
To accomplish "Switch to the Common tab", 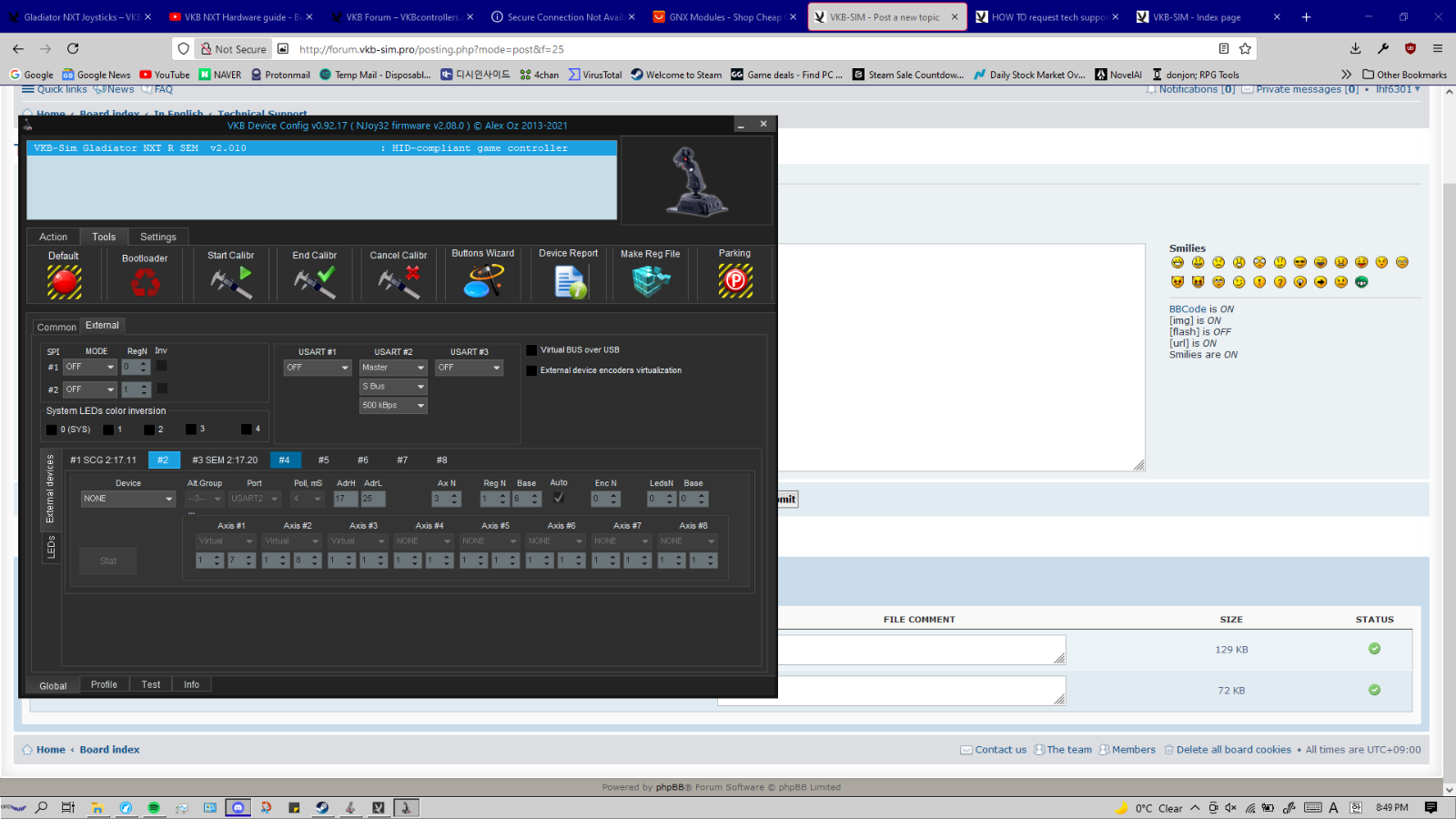I will tap(56, 328).
